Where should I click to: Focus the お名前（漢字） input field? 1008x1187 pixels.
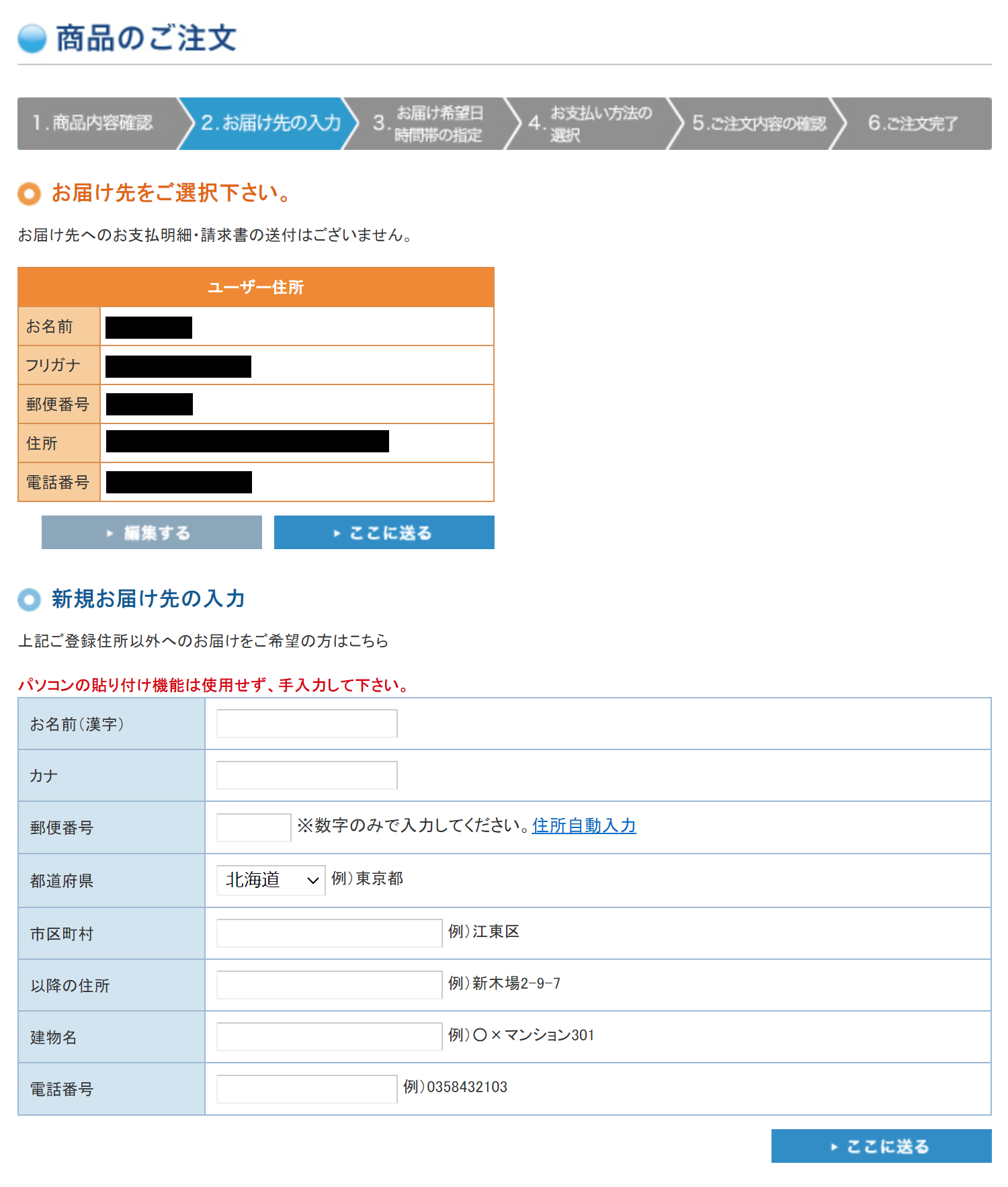(307, 723)
